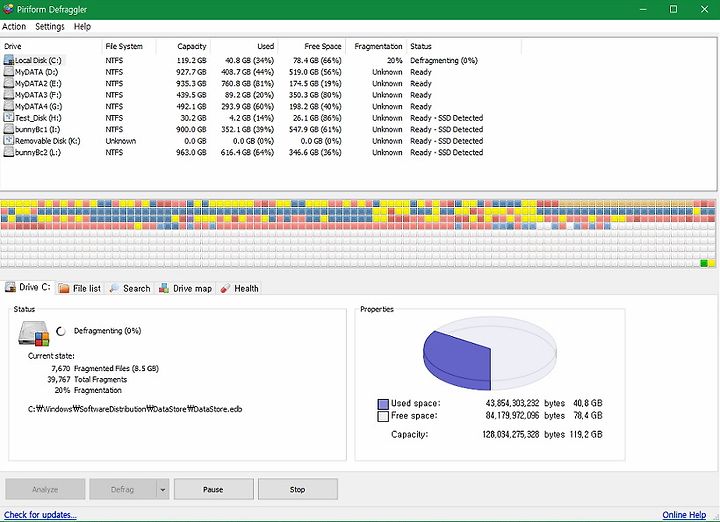This screenshot has height=522, width=720.
Task: Click the Local Disk (C:) drive icon
Action: (x=9, y=60)
